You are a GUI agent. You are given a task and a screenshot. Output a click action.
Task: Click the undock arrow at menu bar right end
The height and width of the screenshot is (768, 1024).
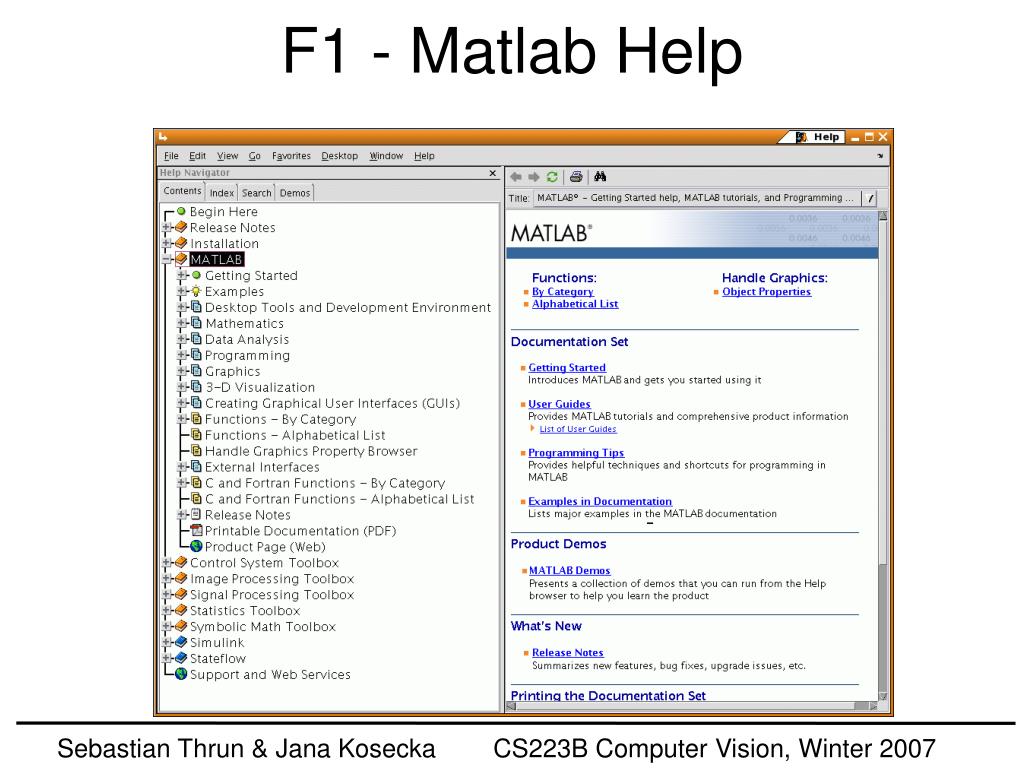point(880,156)
